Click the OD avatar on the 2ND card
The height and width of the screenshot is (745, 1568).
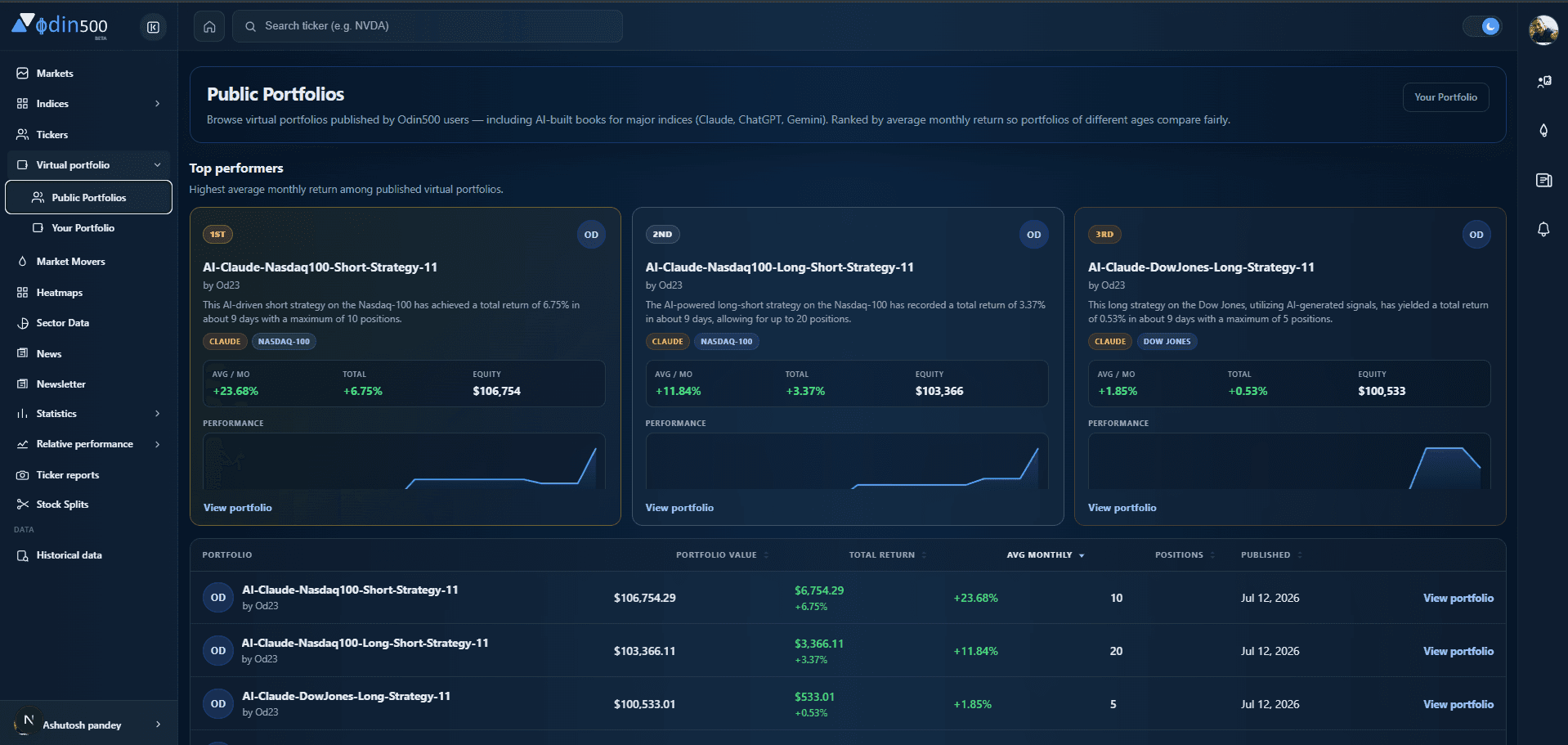tap(1033, 235)
